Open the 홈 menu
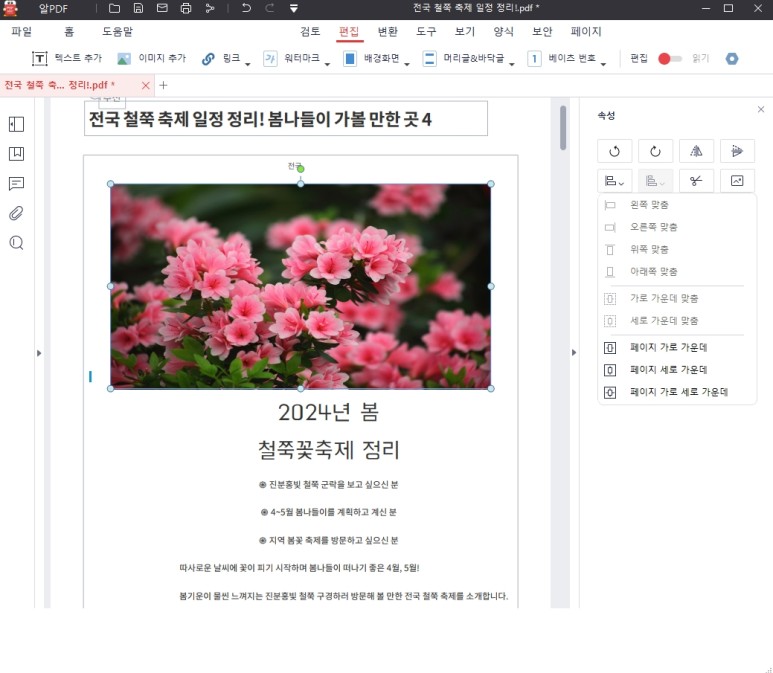Viewport: 773px width, 673px height. click(x=69, y=32)
